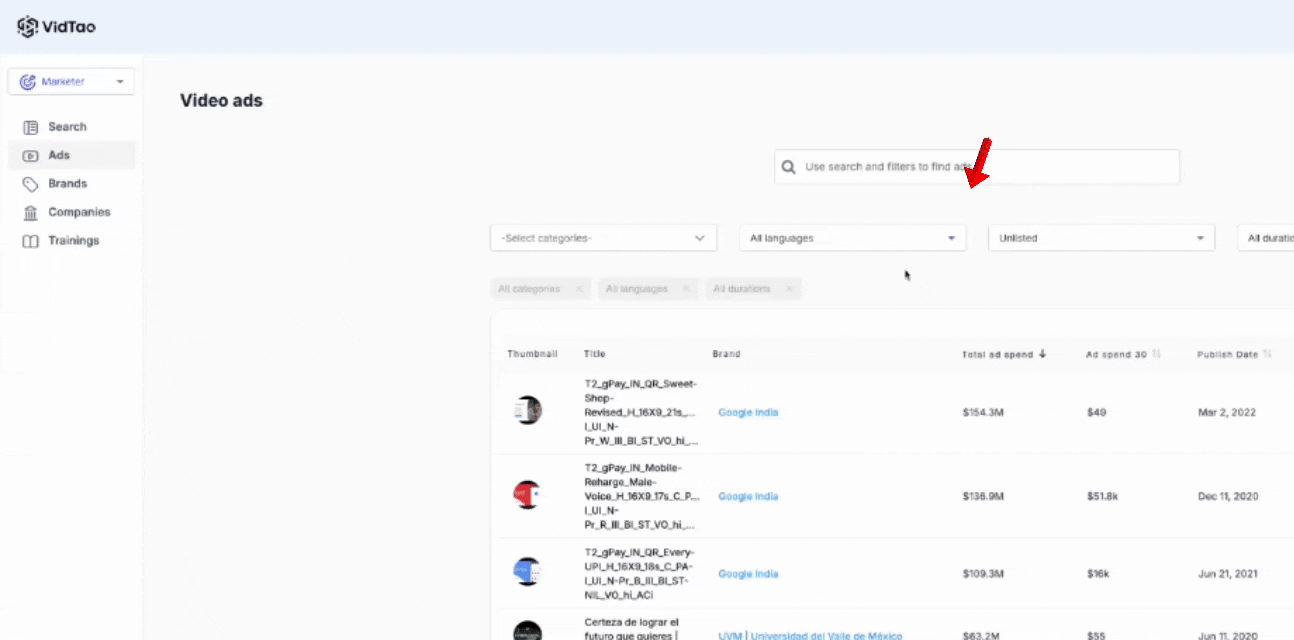The width and height of the screenshot is (1294, 640).
Task: Remove the All categories filter chip
Action: [579, 288]
